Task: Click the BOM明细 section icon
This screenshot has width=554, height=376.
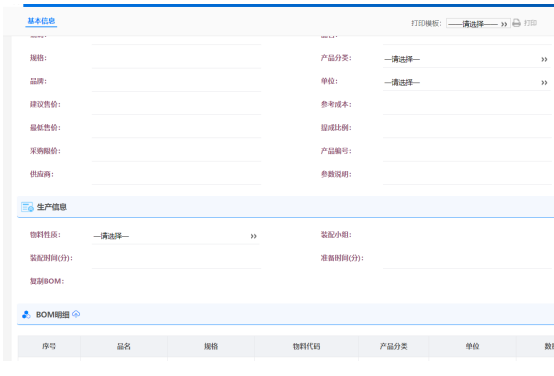Action: (x=26, y=315)
